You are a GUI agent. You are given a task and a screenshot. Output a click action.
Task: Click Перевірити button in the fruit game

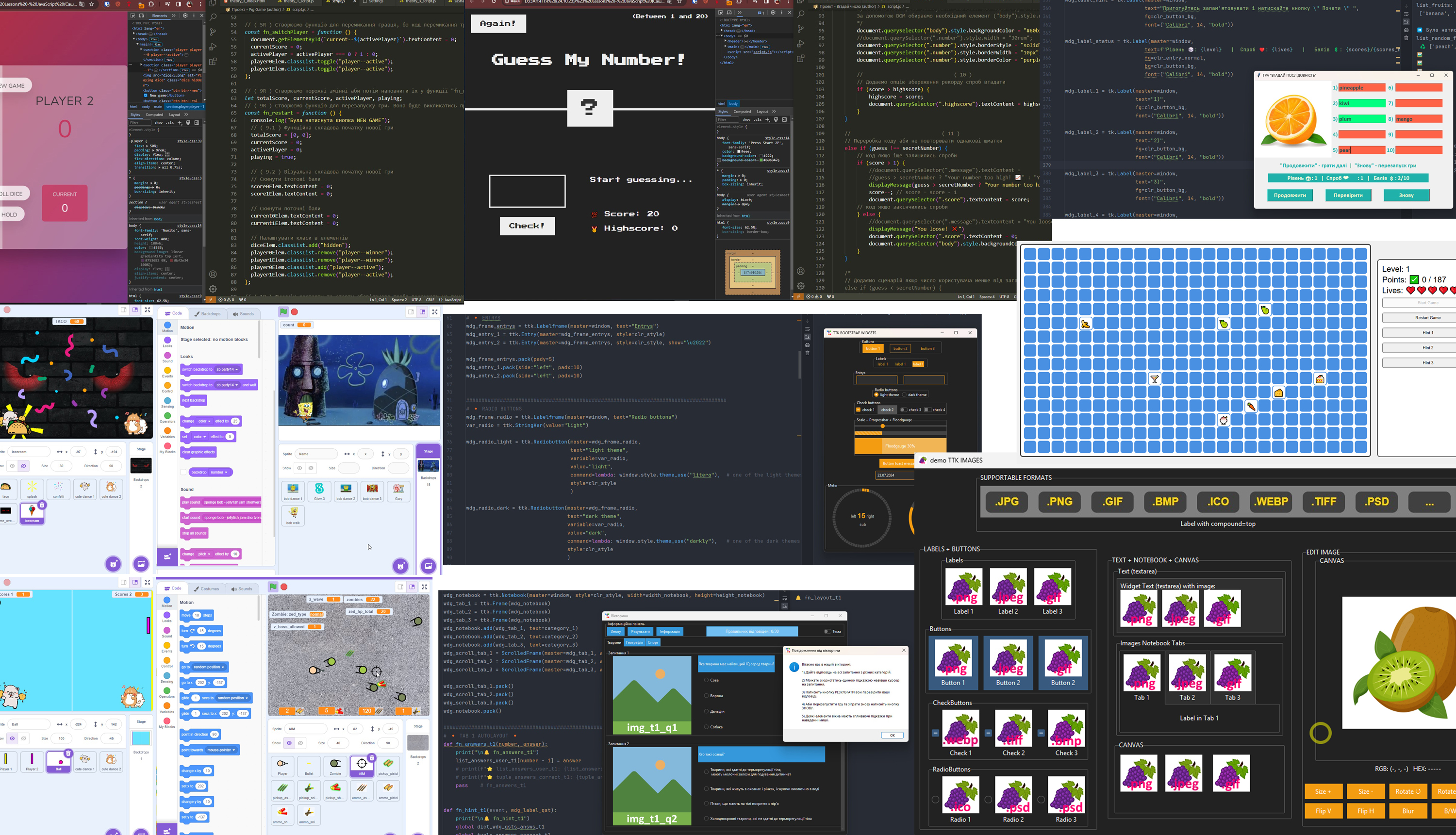[x=1348, y=195]
